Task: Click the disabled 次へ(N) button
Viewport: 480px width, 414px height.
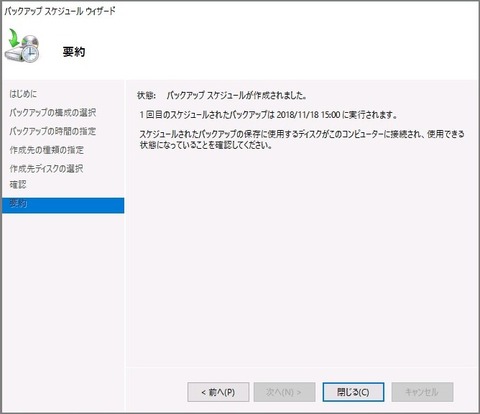Action: [x=284, y=392]
